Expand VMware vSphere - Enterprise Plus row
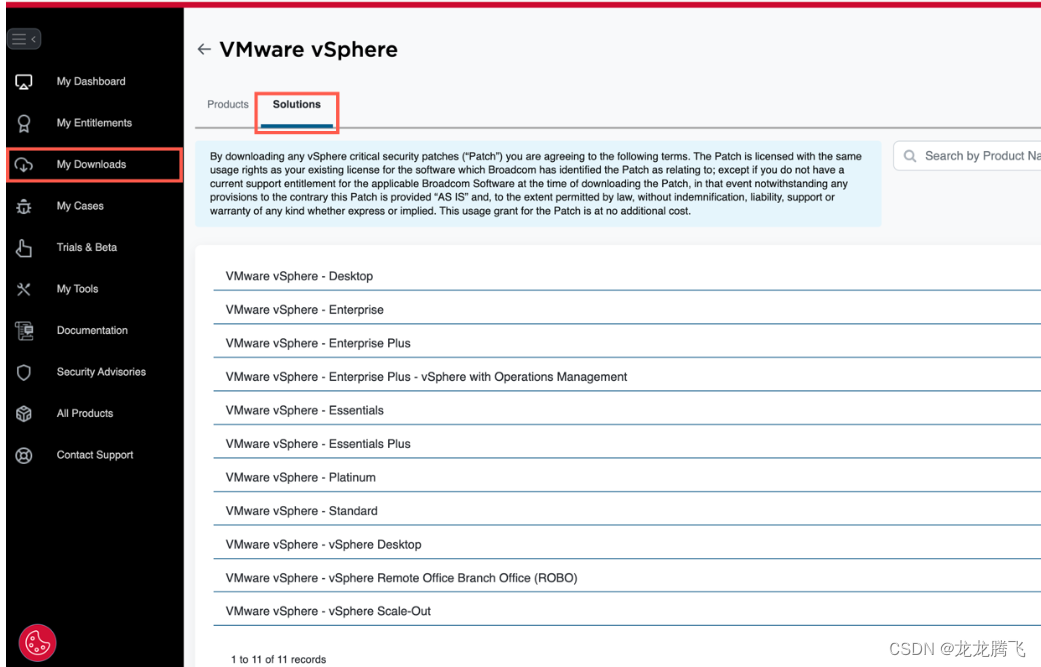Image resolution: width=1041 pixels, height=667 pixels. tap(627, 343)
